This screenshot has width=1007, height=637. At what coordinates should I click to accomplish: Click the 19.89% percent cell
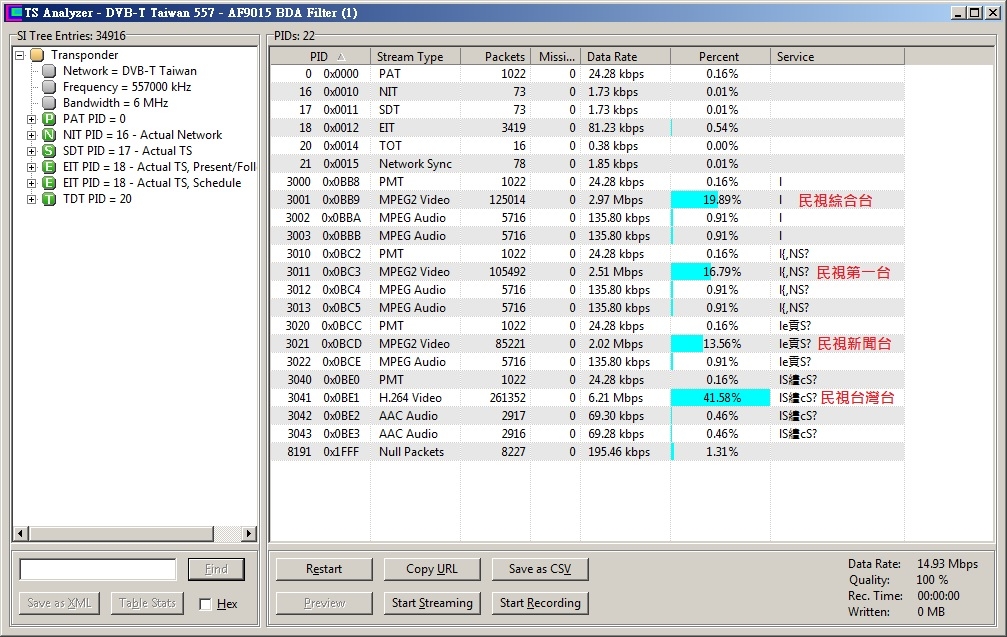(721, 200)
